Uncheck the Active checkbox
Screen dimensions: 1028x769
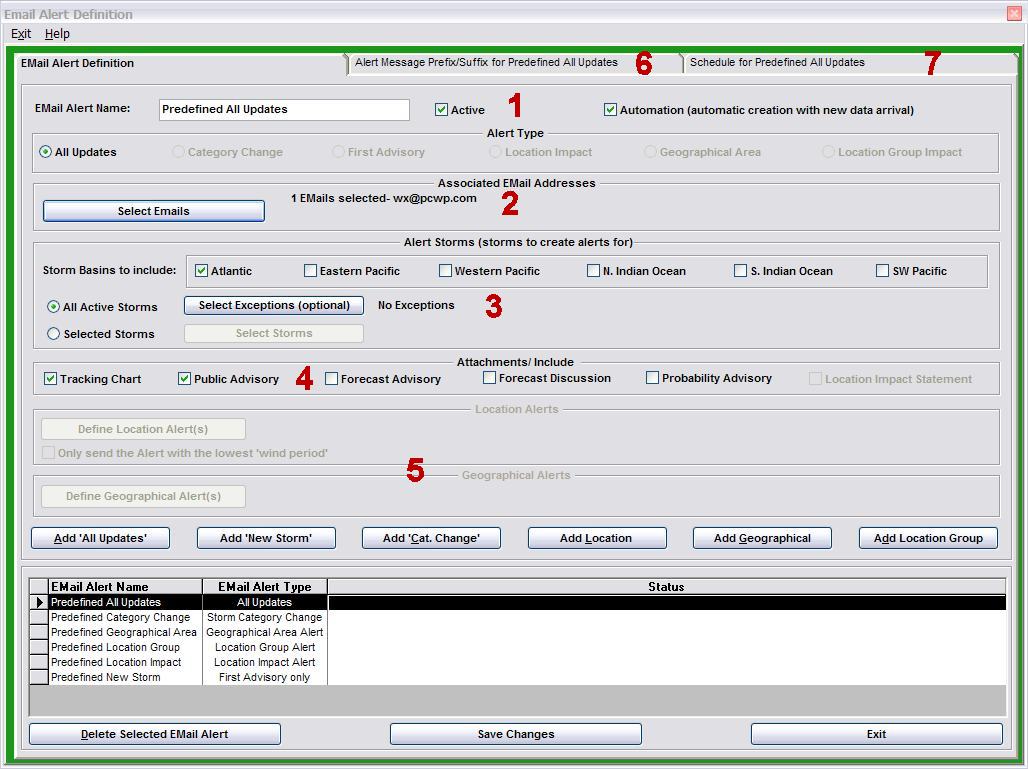[x=441, y=110]
